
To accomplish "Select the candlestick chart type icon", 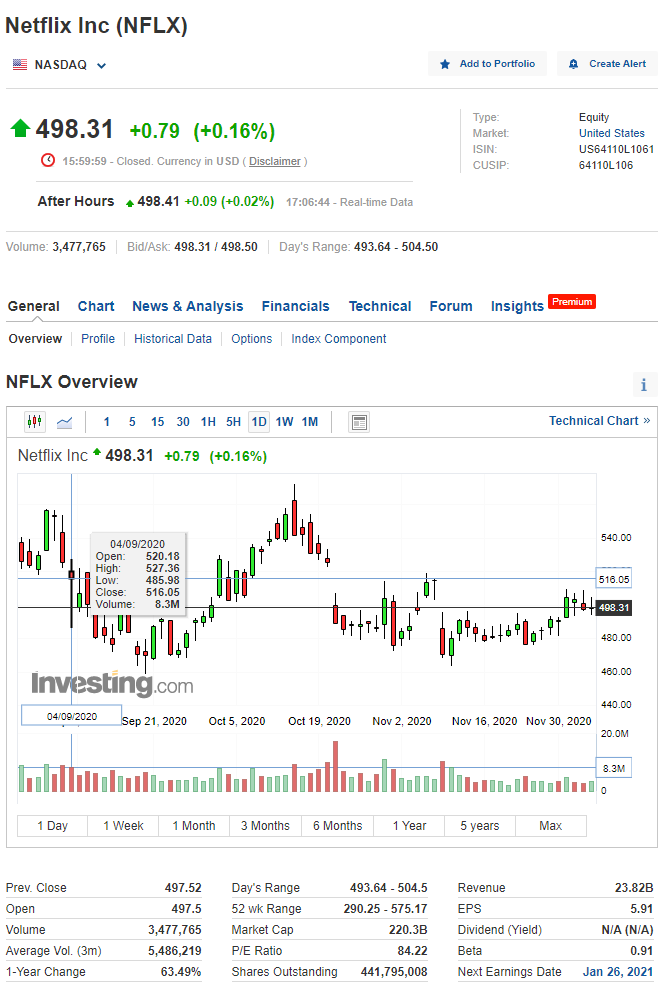I will point(35,421).
